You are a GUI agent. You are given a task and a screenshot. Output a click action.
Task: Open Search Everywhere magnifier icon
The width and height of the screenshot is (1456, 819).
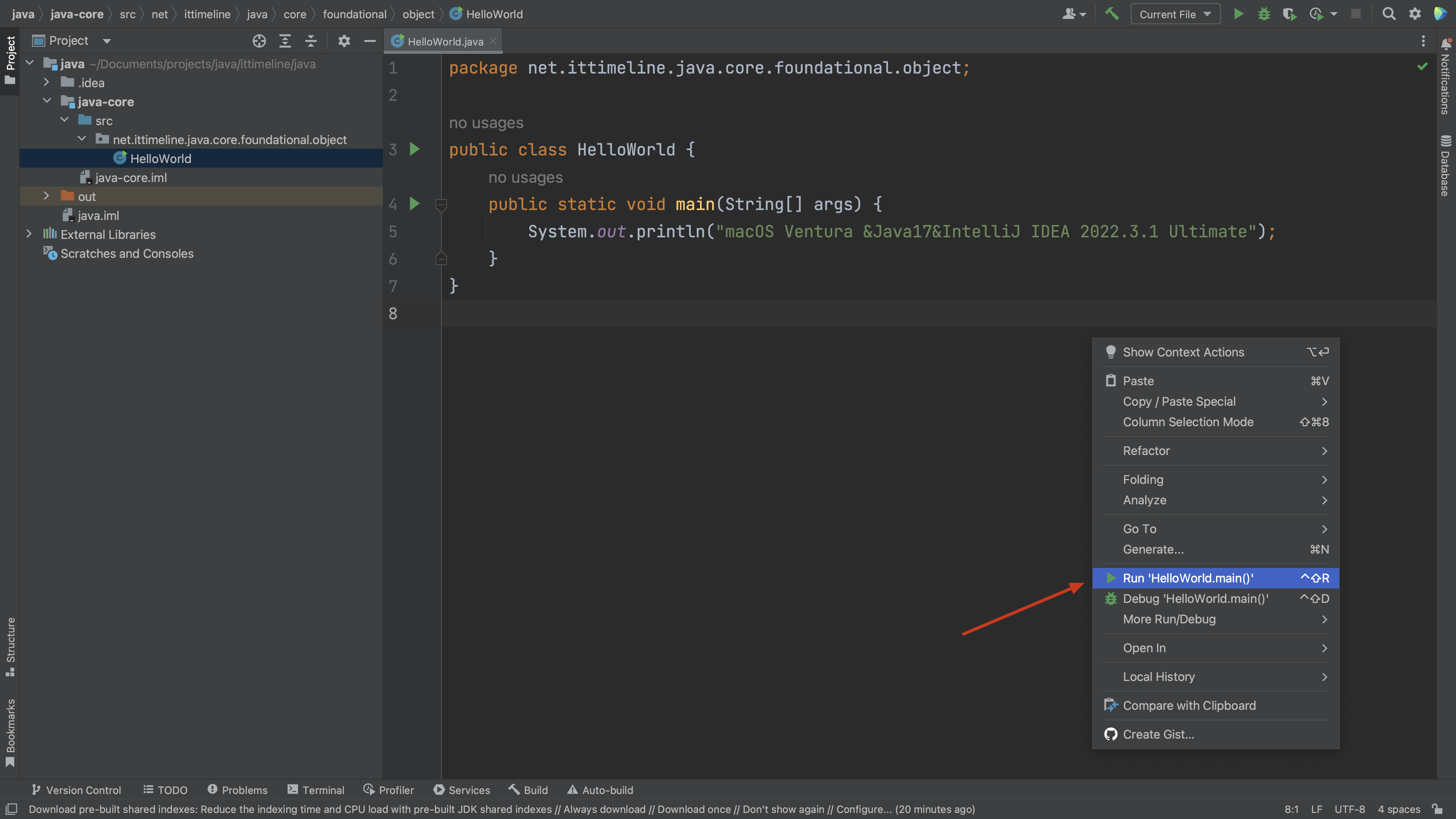click(1389, 14)
